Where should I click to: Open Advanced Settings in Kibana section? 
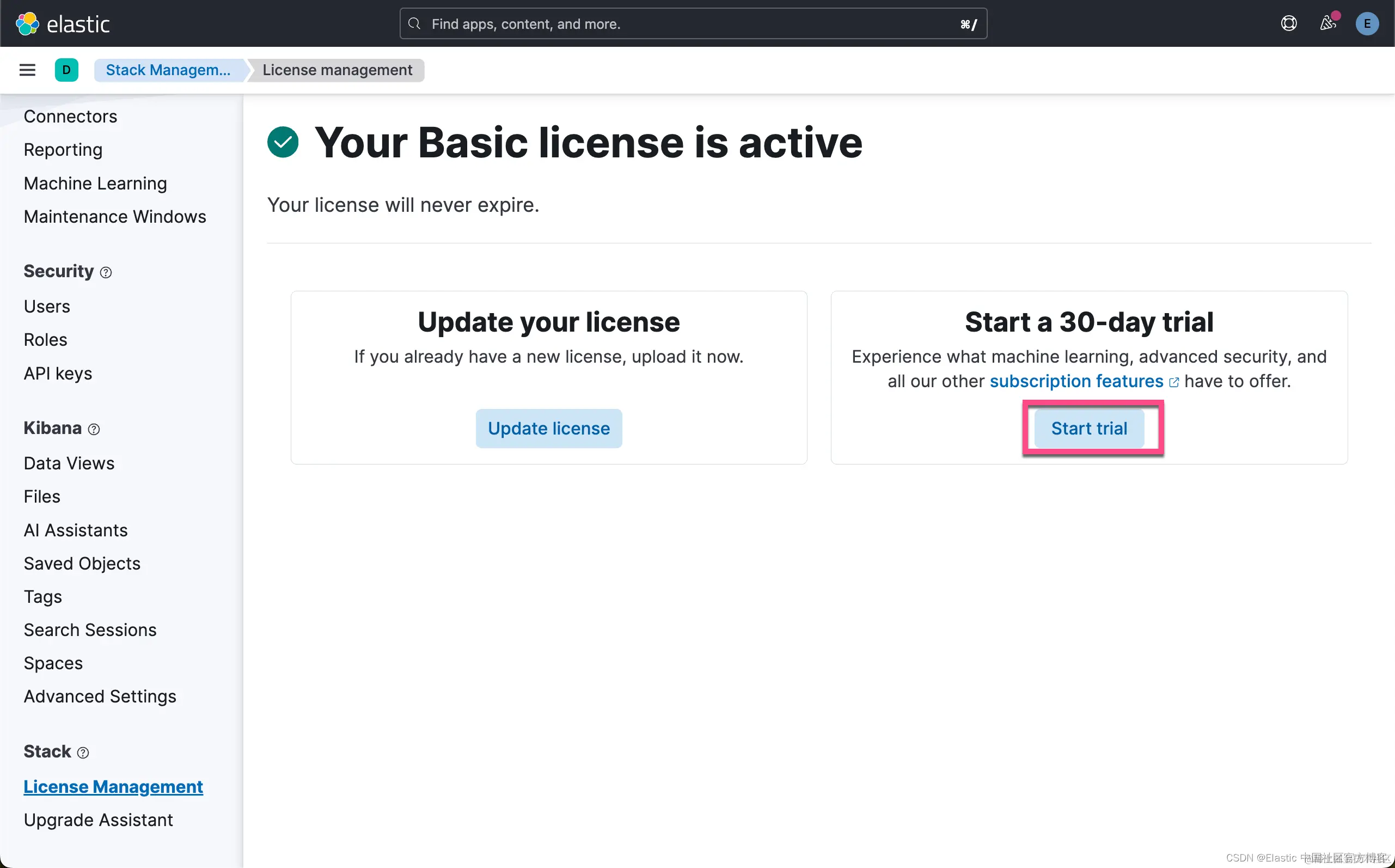click(x=100, y=696)
